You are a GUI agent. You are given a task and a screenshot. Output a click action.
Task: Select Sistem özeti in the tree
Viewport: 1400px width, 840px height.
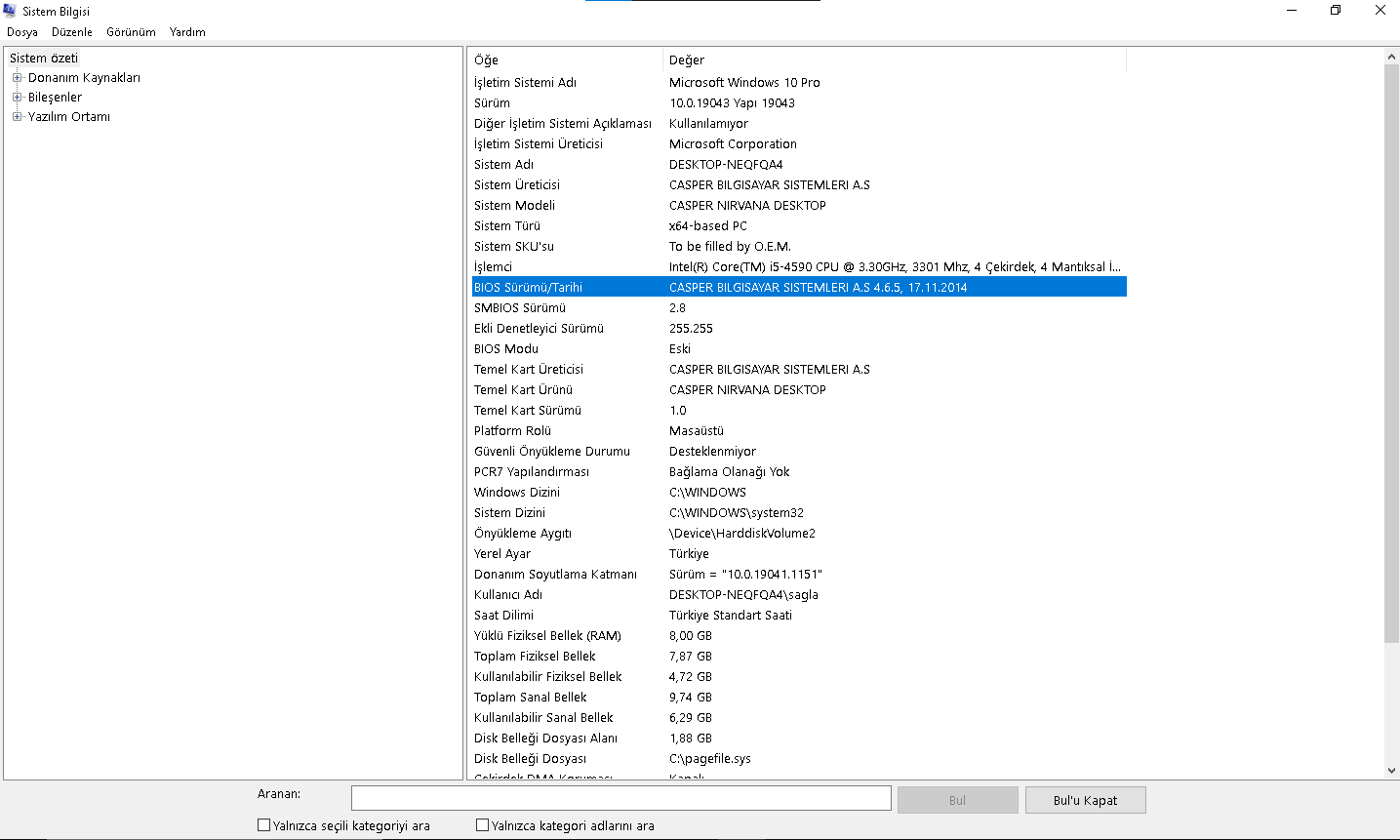(x=44, y=59)
